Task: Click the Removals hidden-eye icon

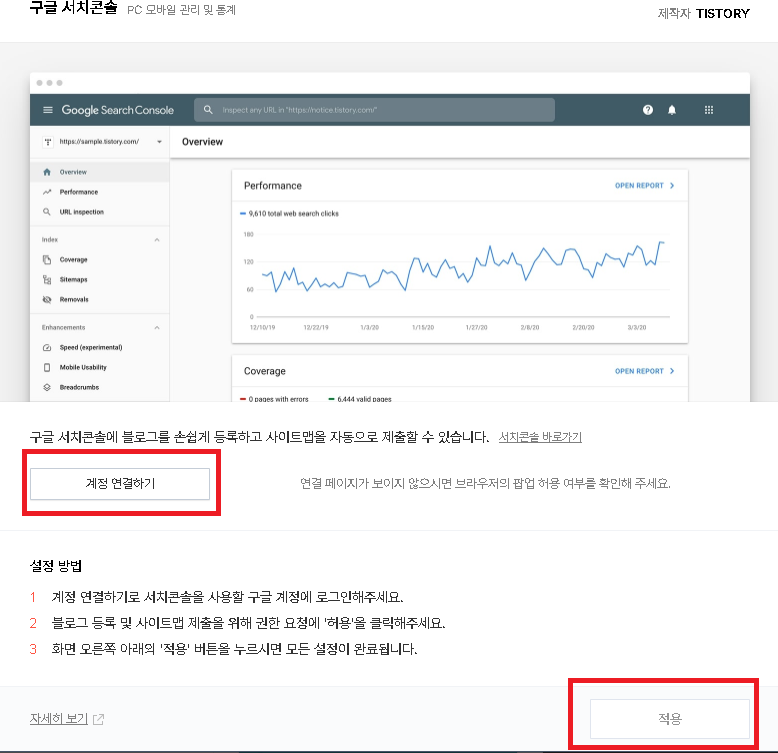Action: click(x=47, y=300)
